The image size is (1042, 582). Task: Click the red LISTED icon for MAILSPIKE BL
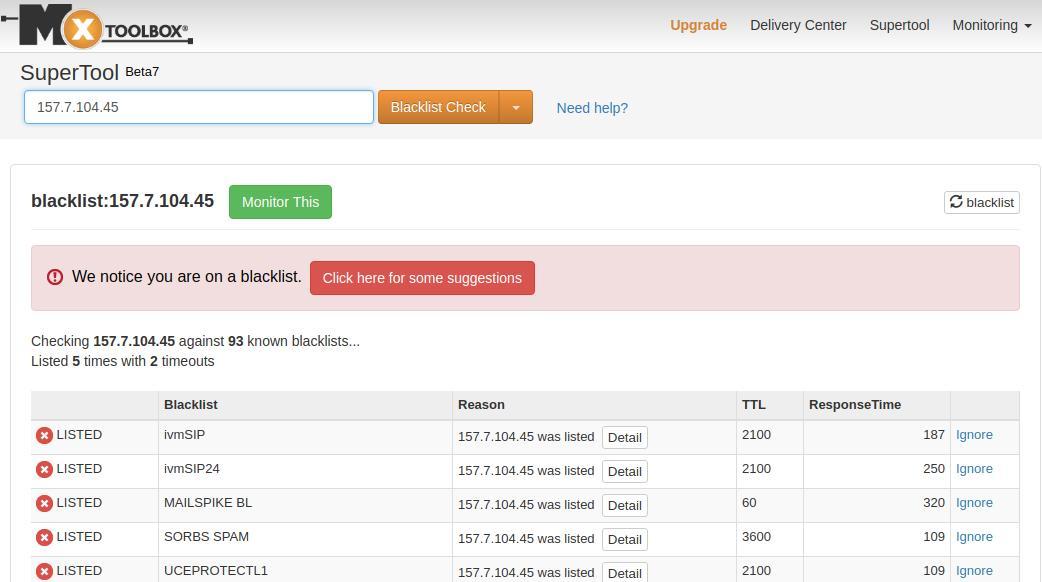click(x=45, y=503)
